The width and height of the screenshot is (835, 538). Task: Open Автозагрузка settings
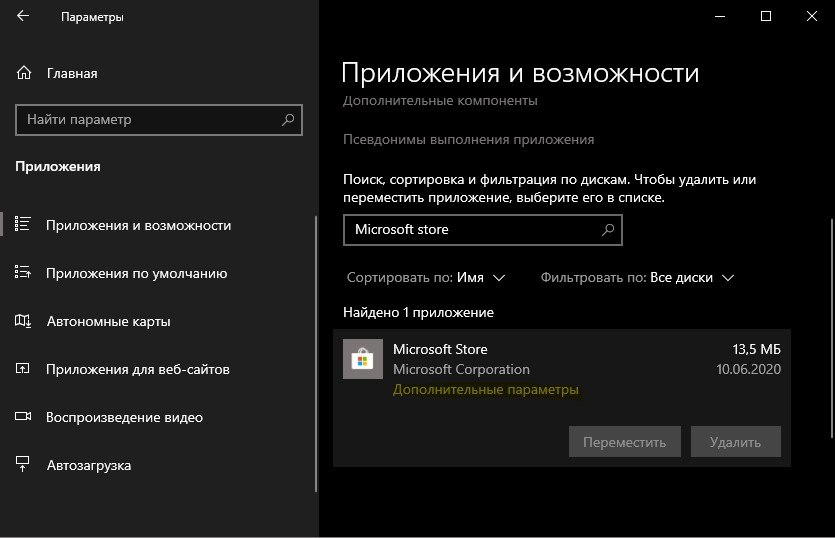(x=89, y=465)
